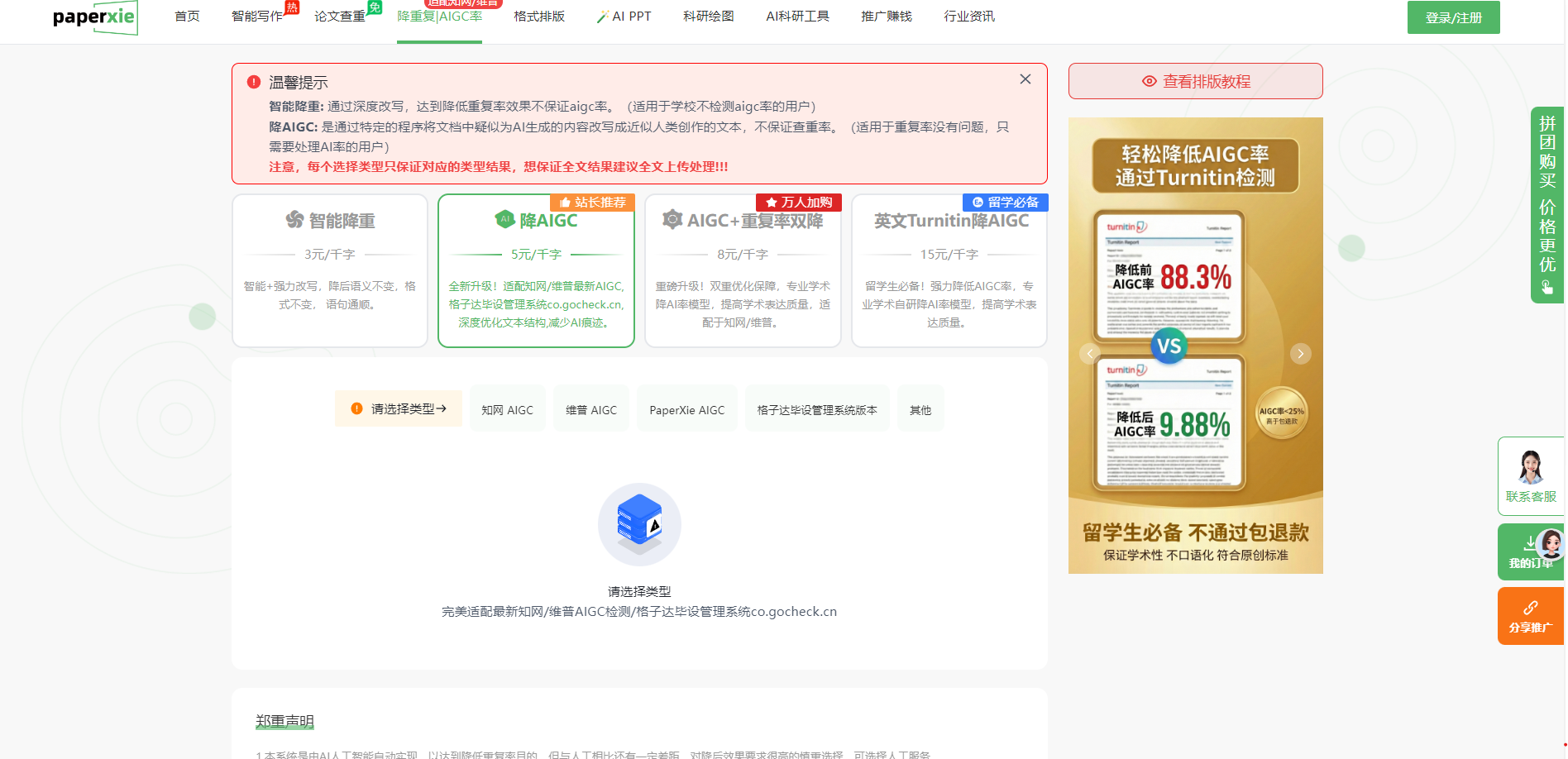Click the green AI icon beside 降AIGC title
This screenshot has height=759, width=1568.
(504, 219)
